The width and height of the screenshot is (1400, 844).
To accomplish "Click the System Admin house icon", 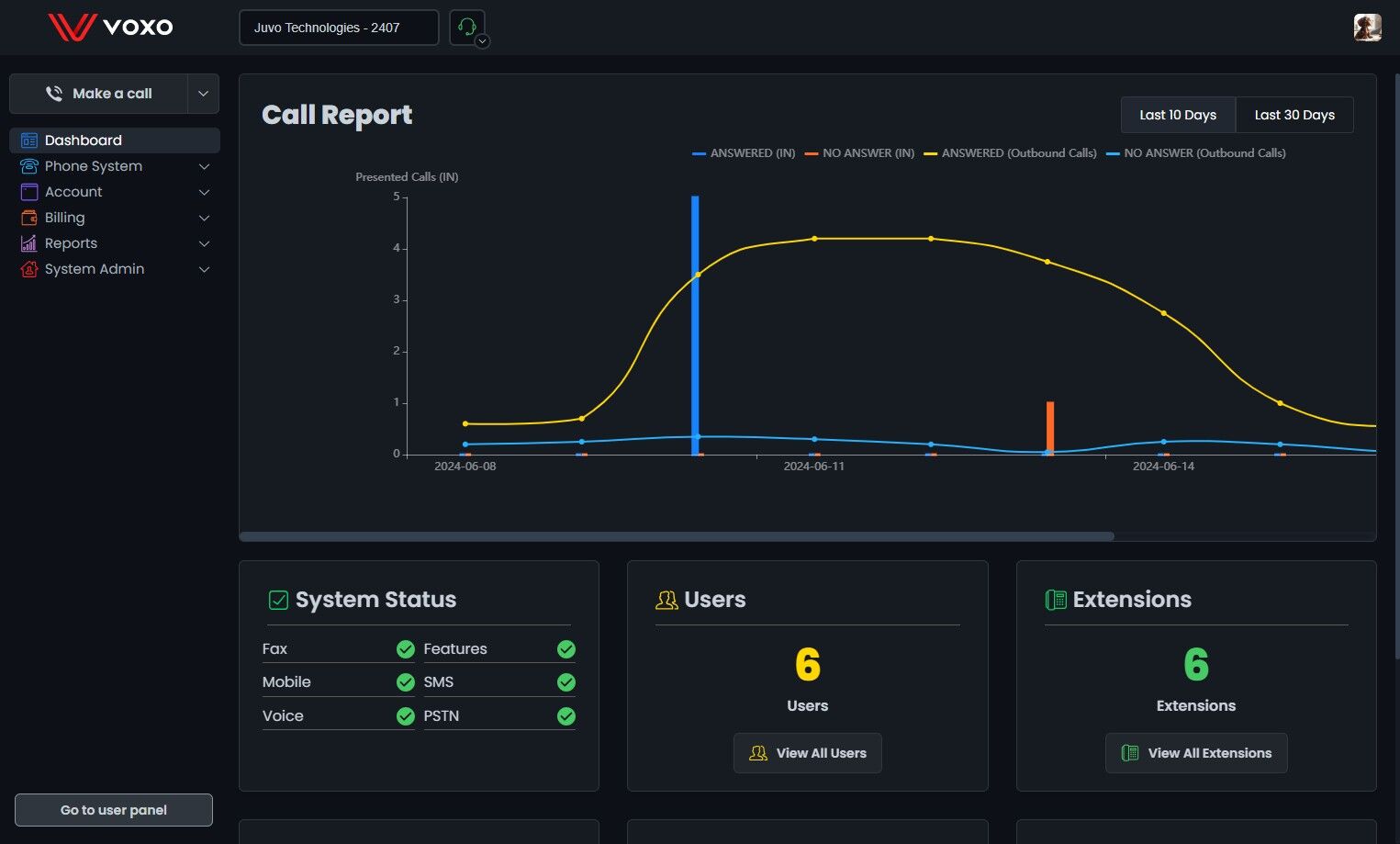I will (29, 269).
